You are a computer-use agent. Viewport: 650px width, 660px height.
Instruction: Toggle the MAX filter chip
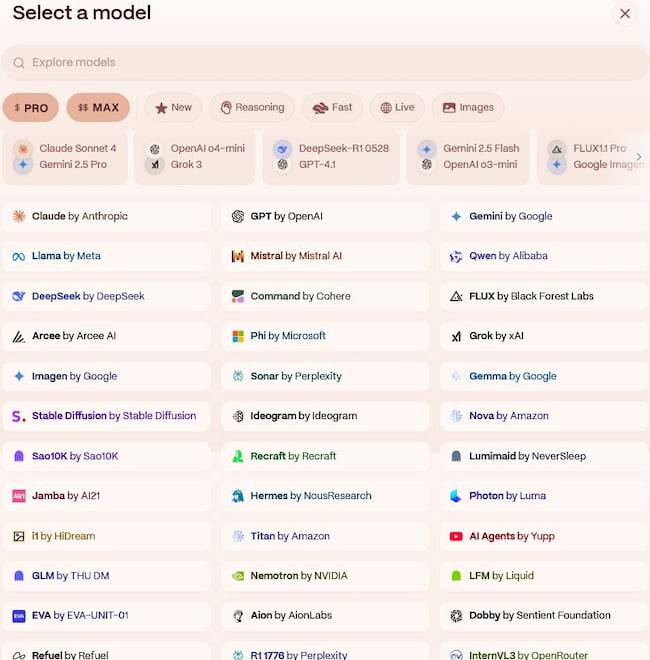(x=98, y=107)
